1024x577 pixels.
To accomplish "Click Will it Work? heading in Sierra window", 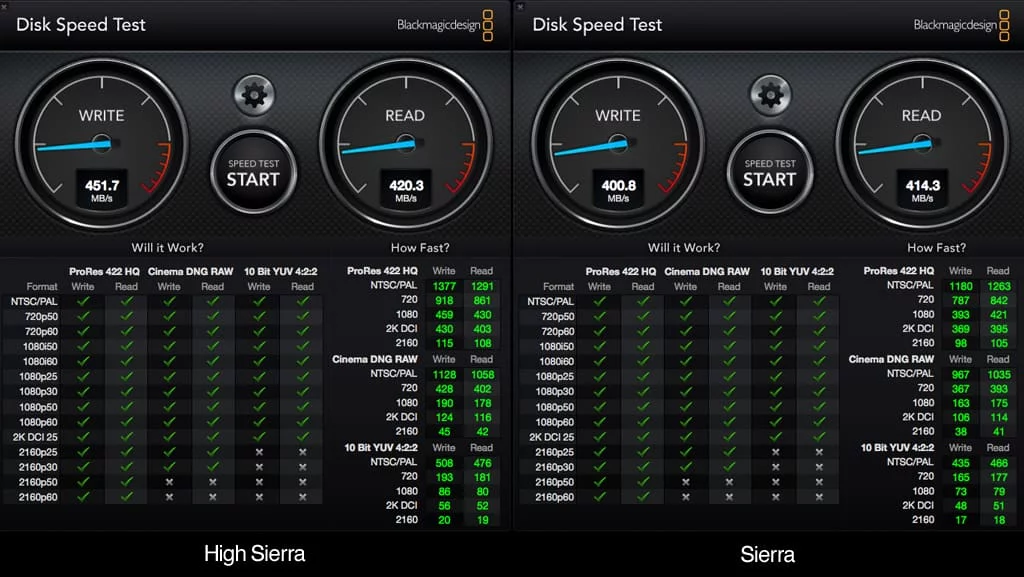I will (684, 247).
